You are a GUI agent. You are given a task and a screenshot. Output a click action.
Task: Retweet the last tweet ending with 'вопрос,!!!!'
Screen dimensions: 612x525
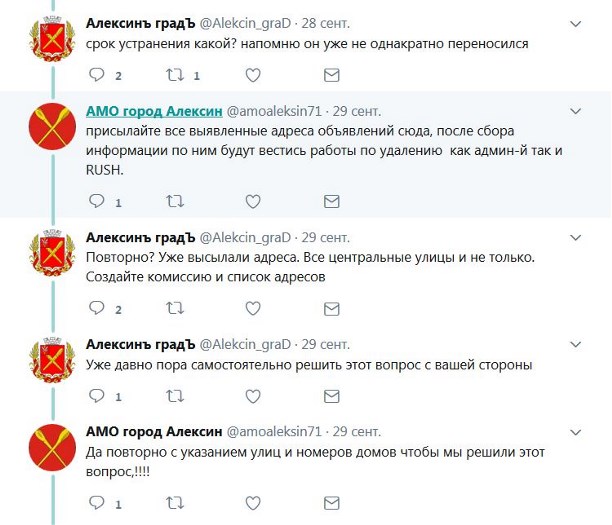point(175,503)
